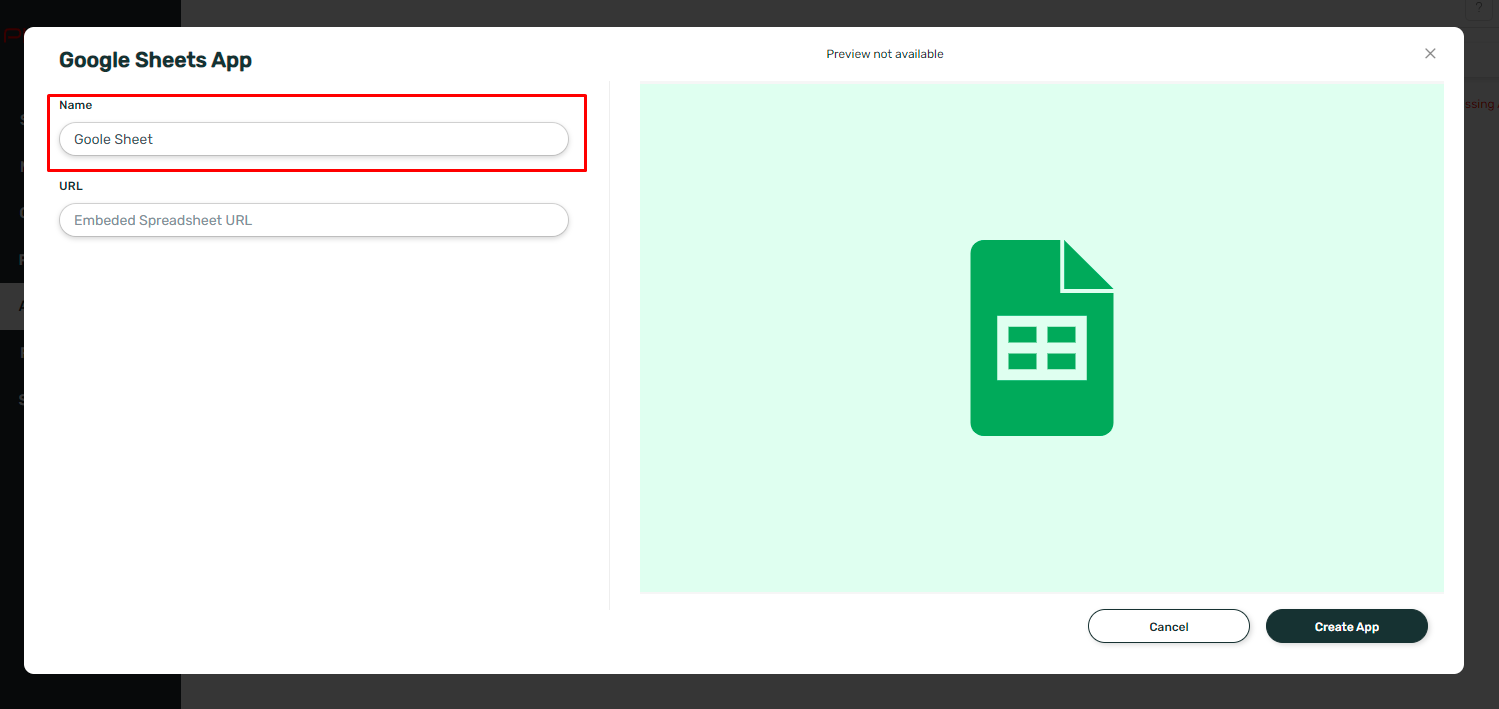This screenshot has height=709, width=1499.
Task: Click the Google Sheets App dialog title
Action: click(x=155, y=60)
